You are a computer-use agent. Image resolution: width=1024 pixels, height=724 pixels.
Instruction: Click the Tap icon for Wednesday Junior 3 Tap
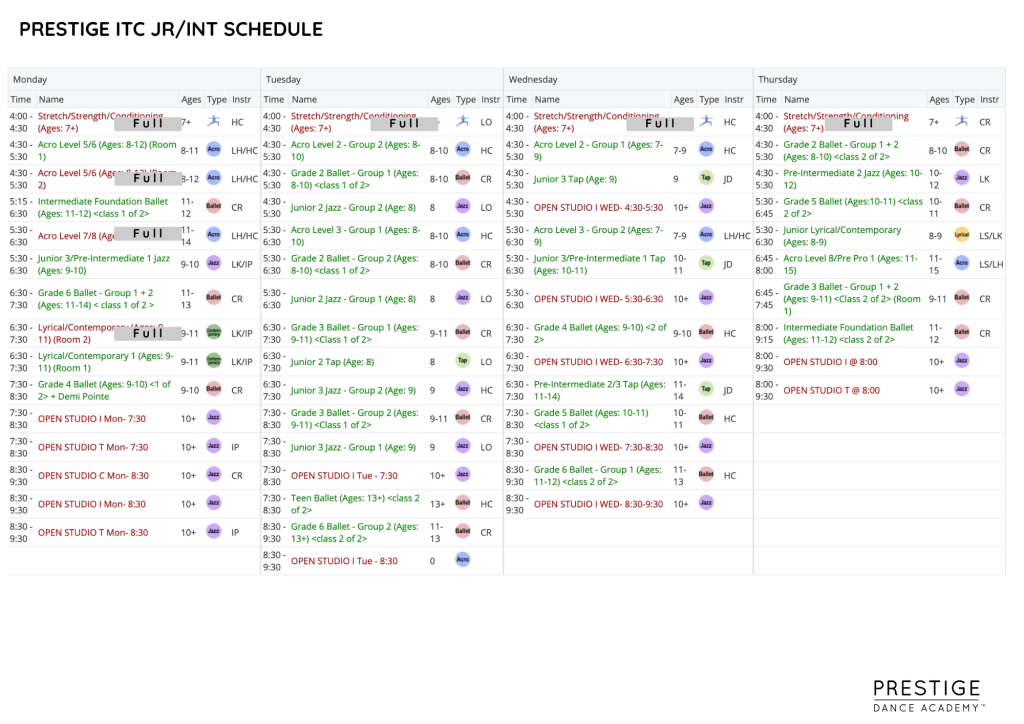pyautogui.click(x=706, y=178)
